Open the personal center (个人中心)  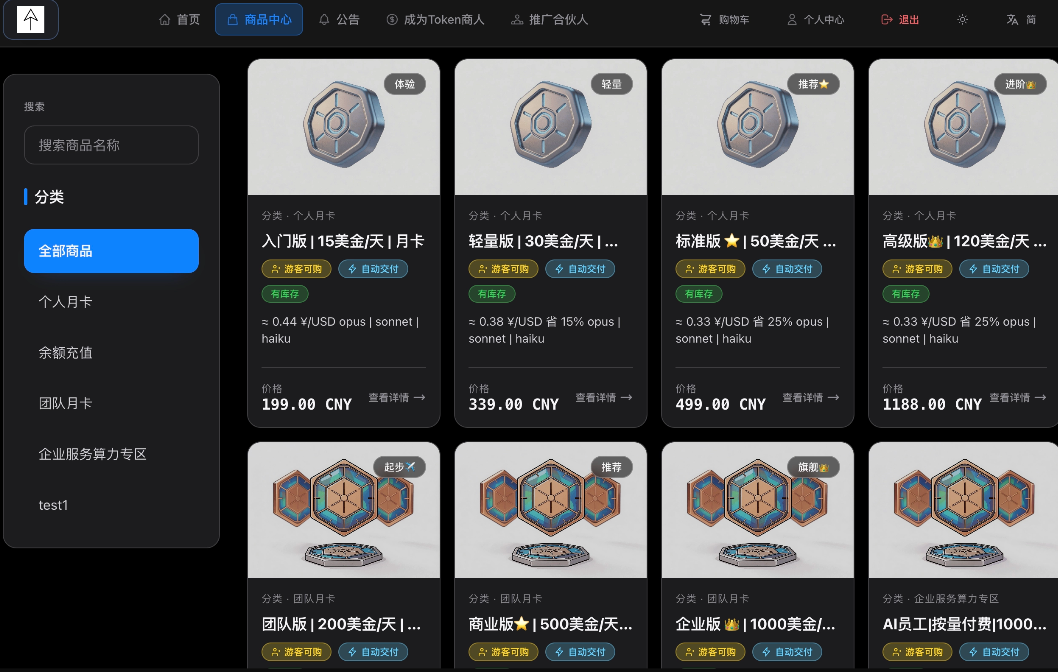tap(816, 20)
